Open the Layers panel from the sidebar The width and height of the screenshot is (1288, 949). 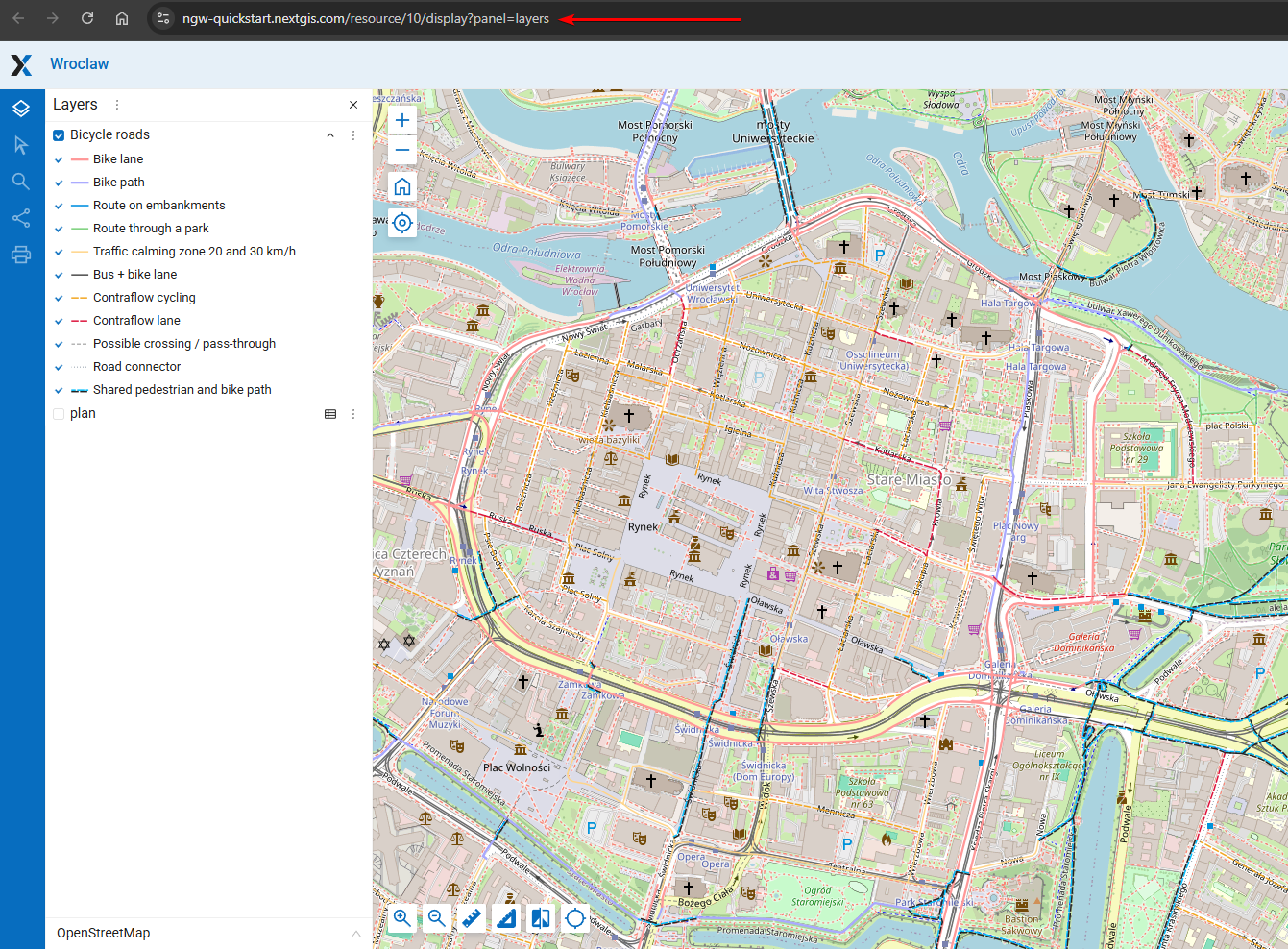pos(21,109)
